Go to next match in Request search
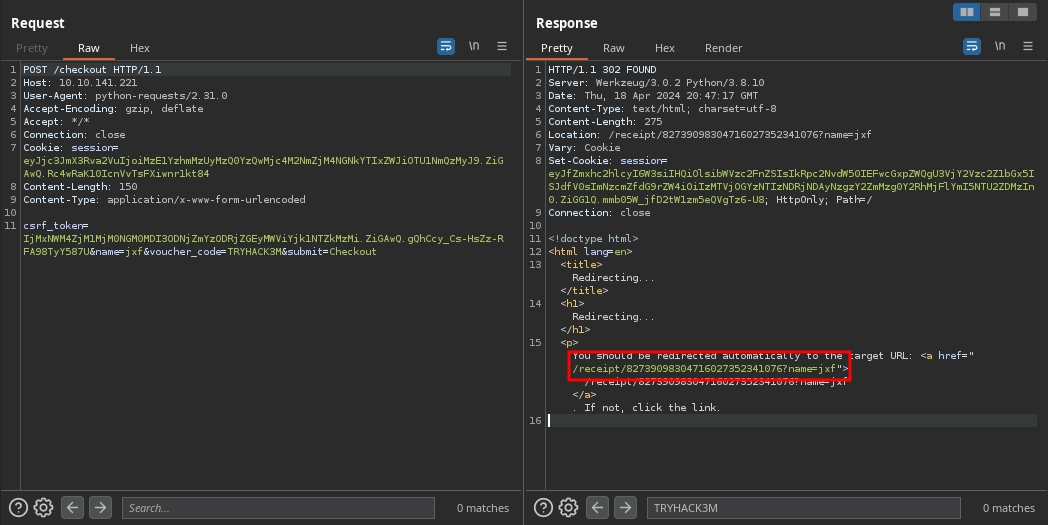Image resolution: width=1048 pixels, height=525 pixels. 100,508
